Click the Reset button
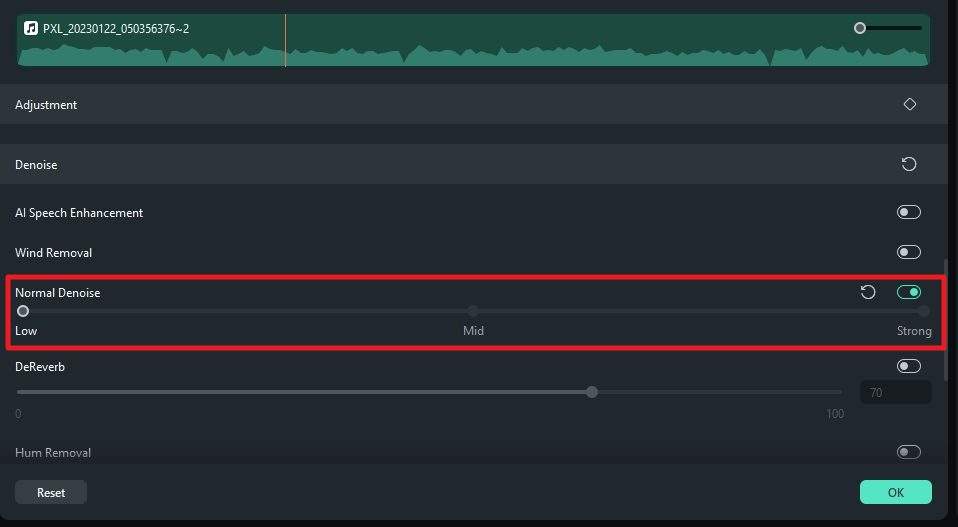This screenshot has width=958, height=527. point(51,492)
